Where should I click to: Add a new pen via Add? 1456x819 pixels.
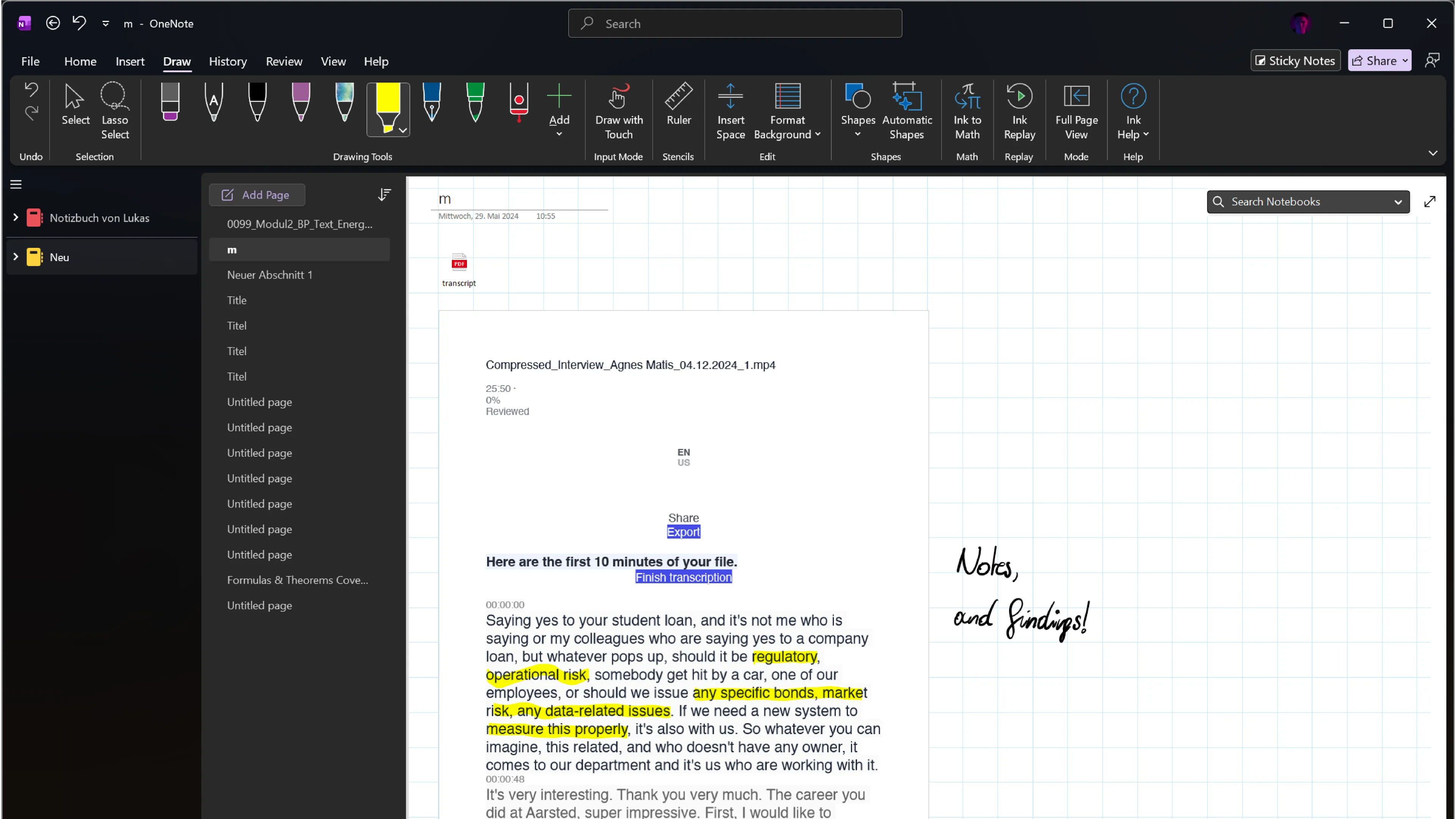(x=559, y=110)
